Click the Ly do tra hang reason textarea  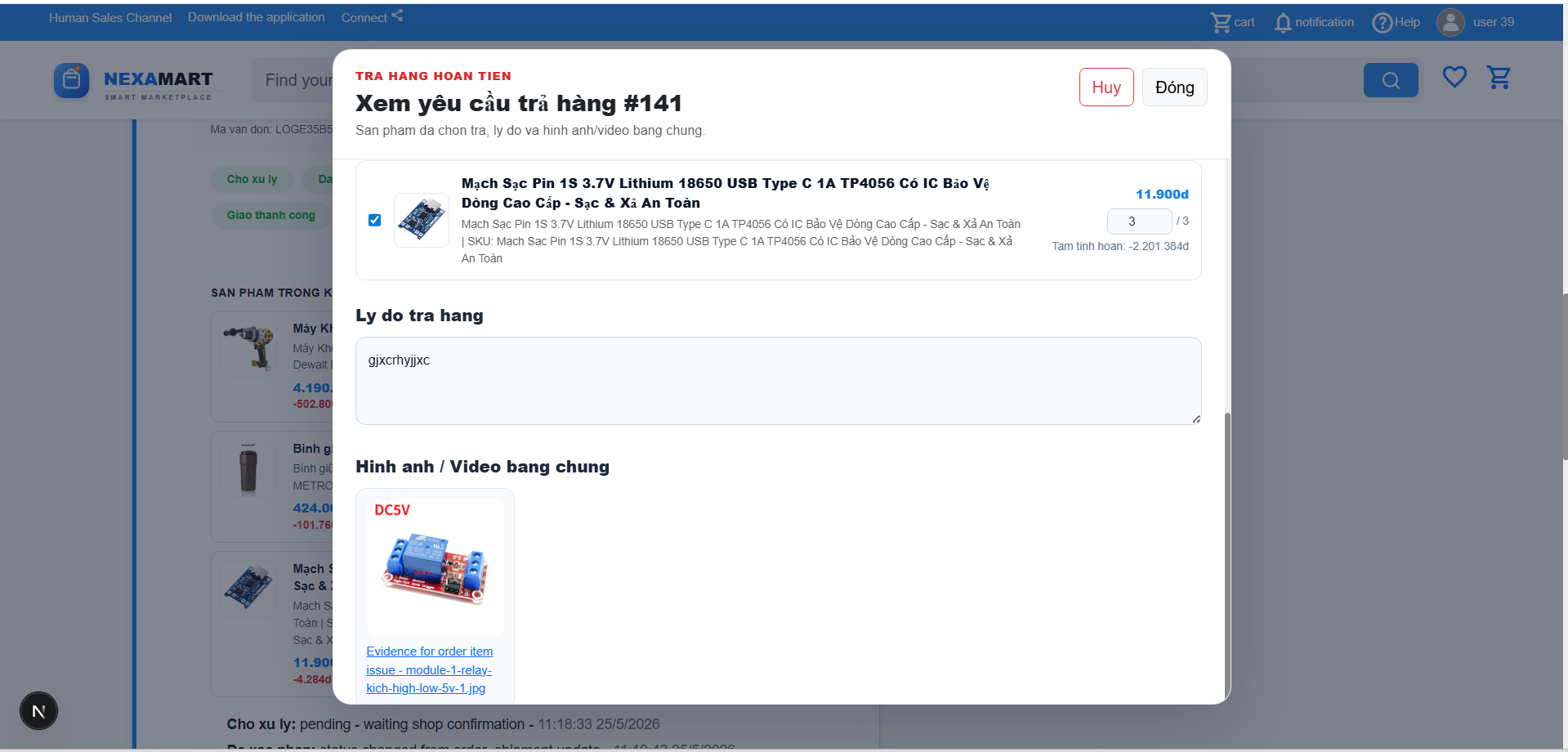tap(779, 381)
